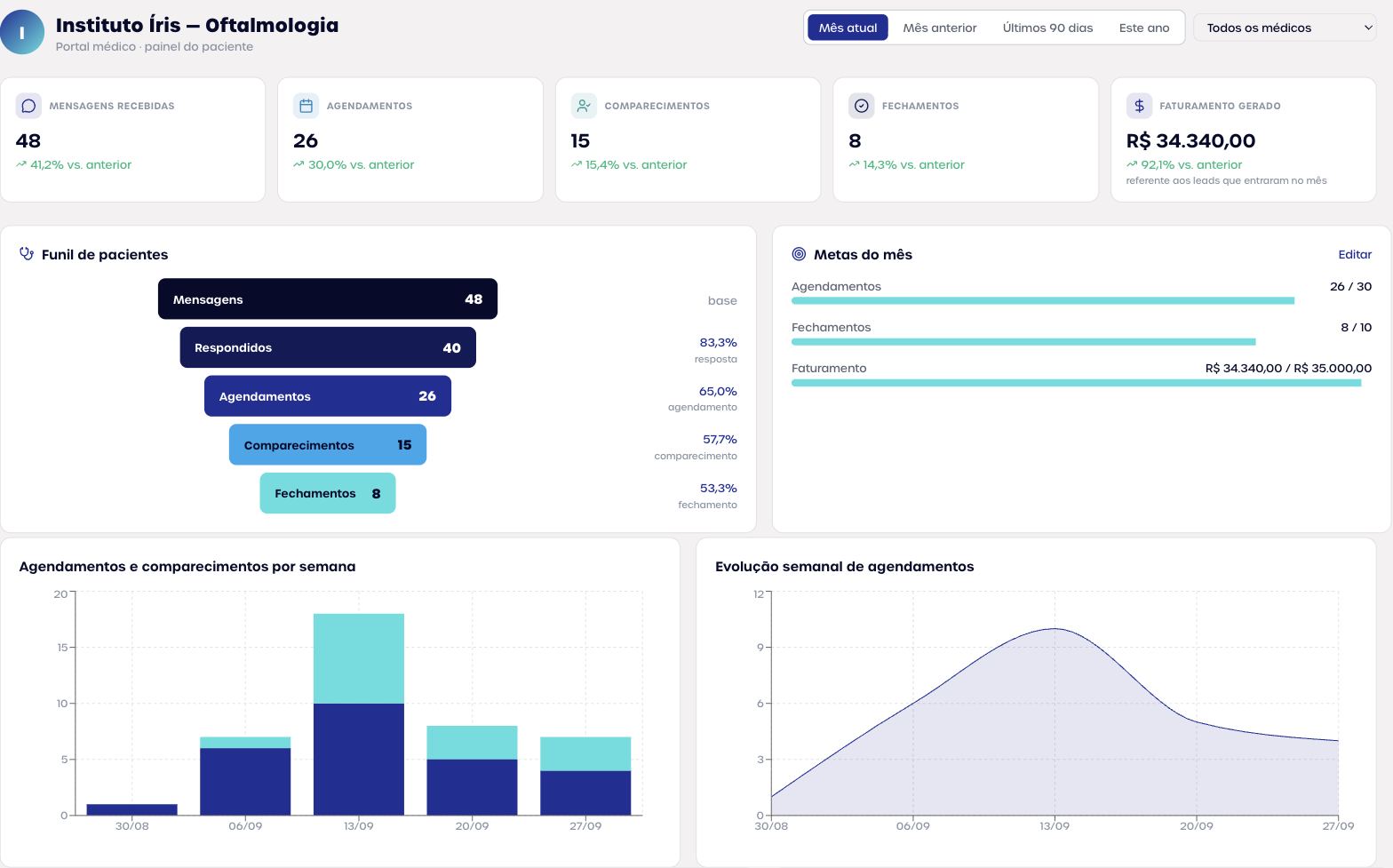The height and width of the screenshot is (868, 1393).
Task: Show the Últimos 90 dias period
Action: (1047, 28)
